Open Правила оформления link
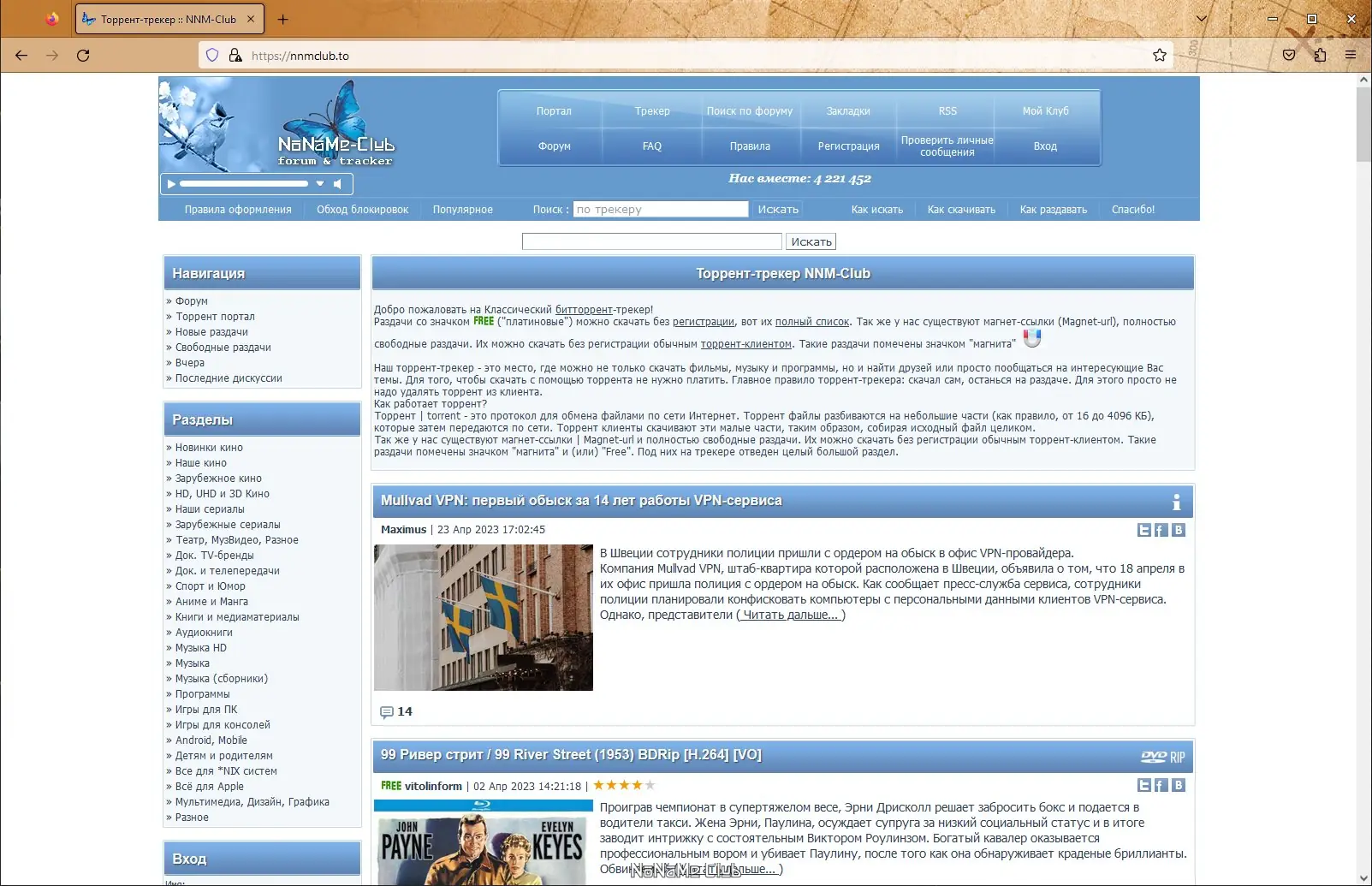 [238, 210]
